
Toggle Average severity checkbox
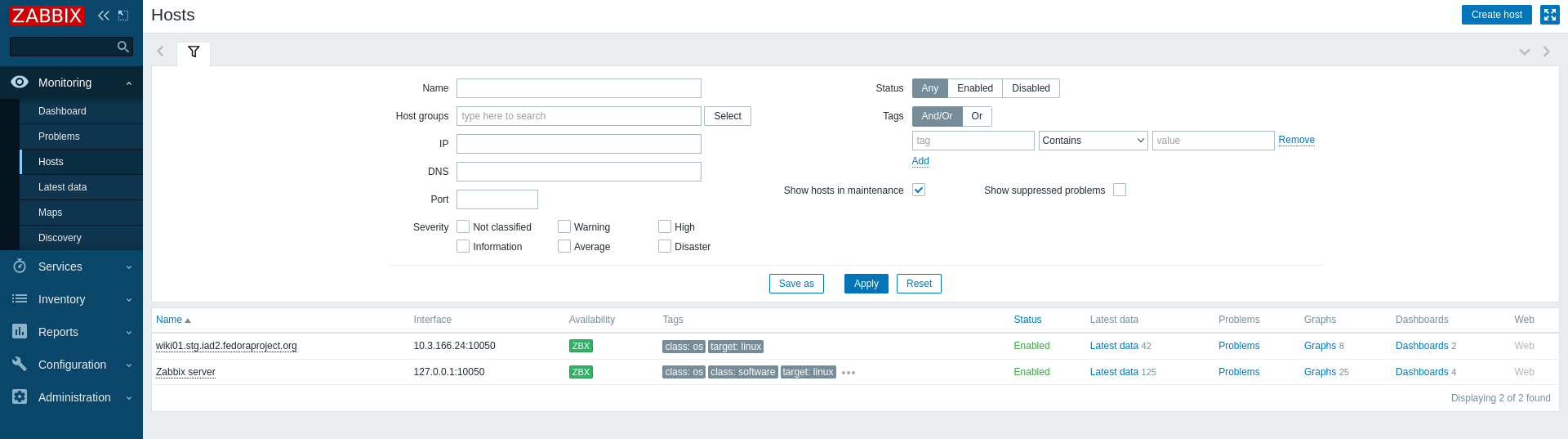[x=564, y=246]
